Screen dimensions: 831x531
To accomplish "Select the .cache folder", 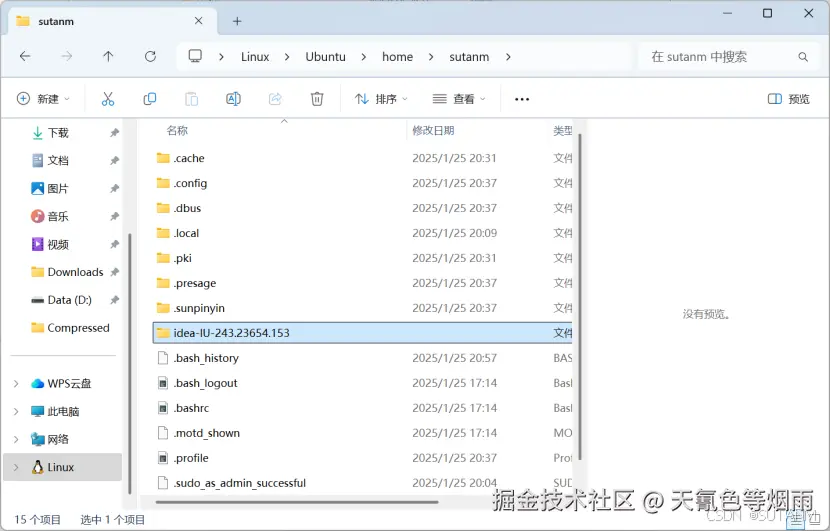I will (363, 158).
